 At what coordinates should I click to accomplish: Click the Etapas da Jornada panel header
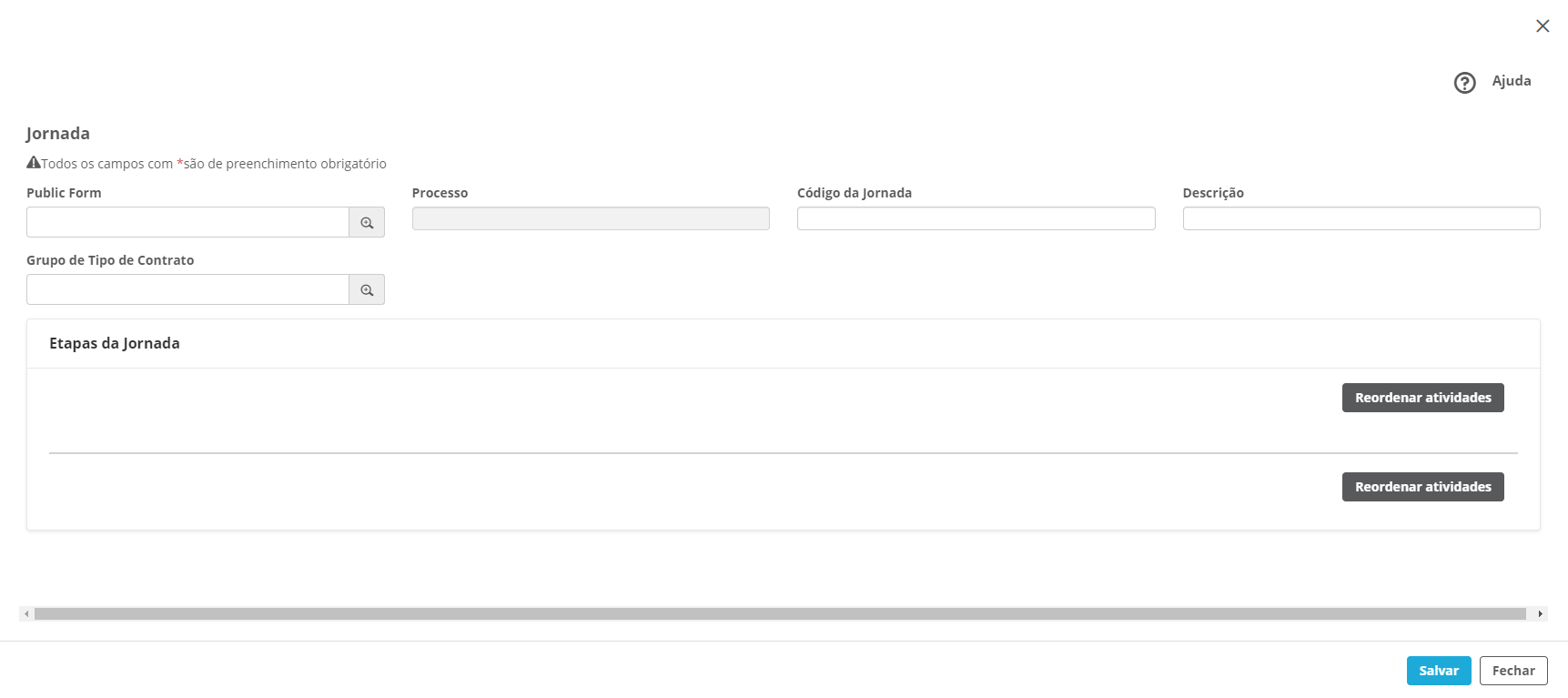click(x=115, y=344)
